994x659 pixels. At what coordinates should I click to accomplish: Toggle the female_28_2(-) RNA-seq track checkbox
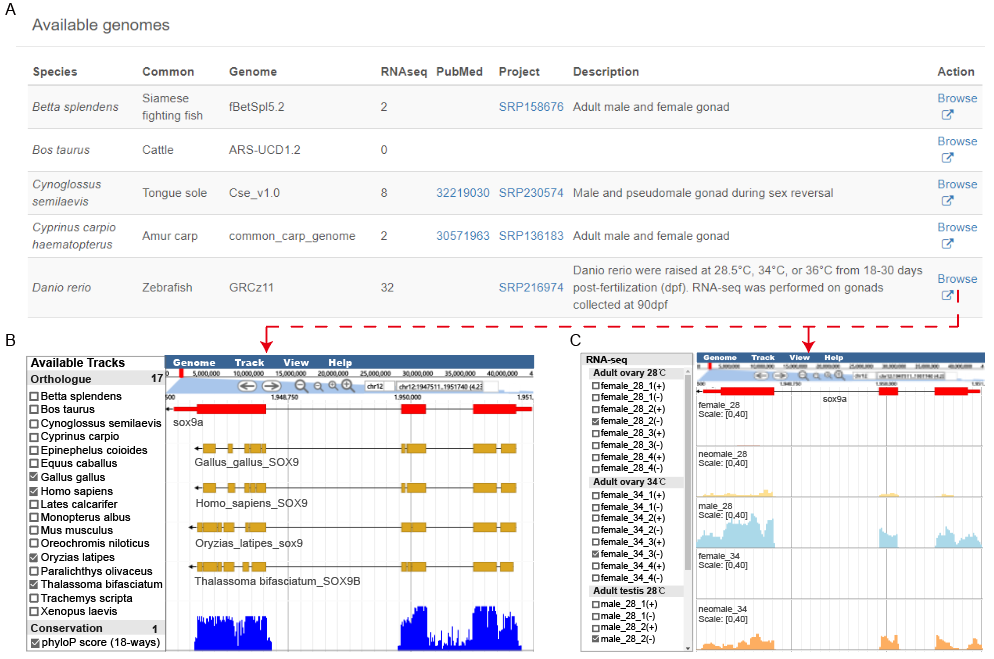[597, 423]
